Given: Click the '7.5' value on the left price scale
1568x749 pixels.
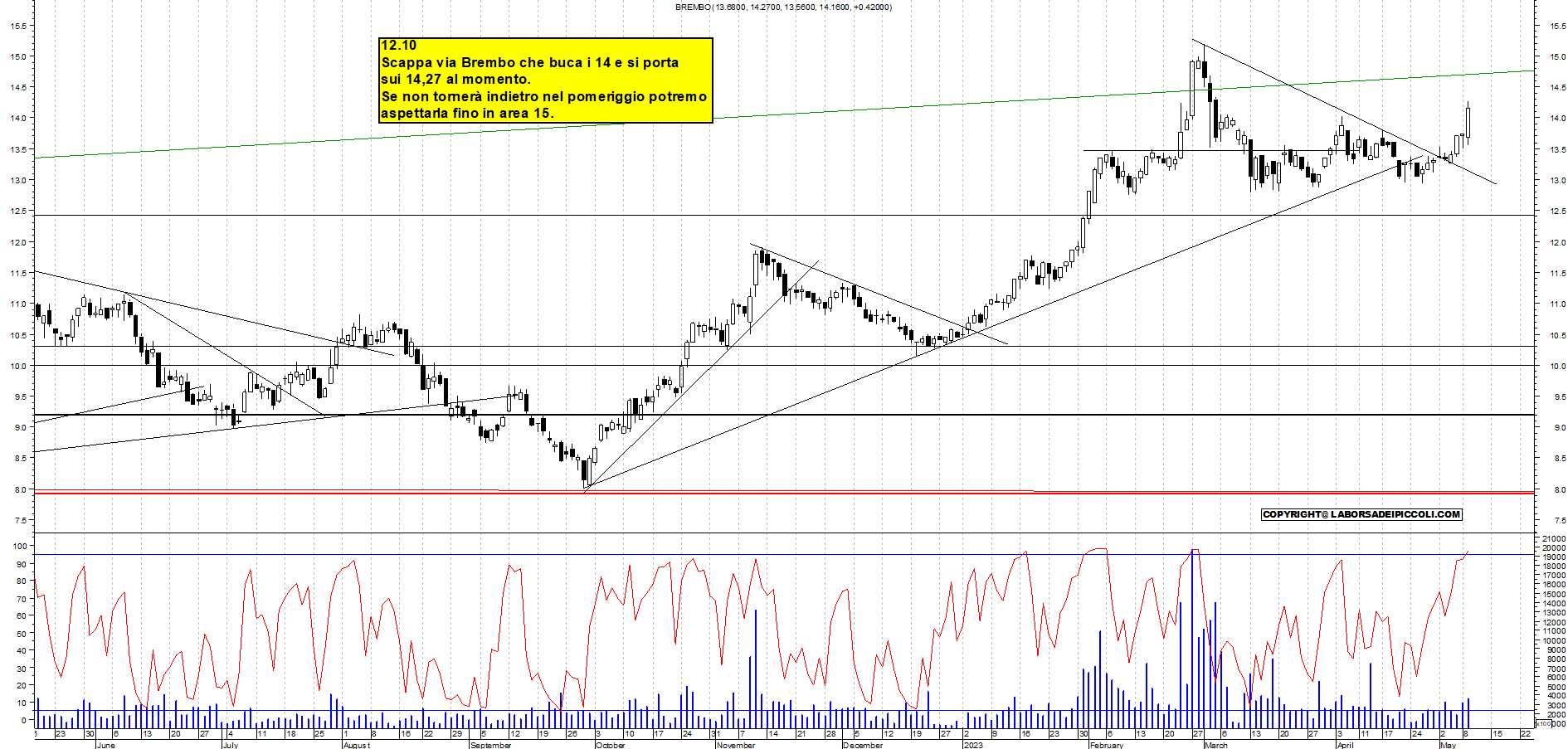Looking at the screenshot, I should click(19, 520).
